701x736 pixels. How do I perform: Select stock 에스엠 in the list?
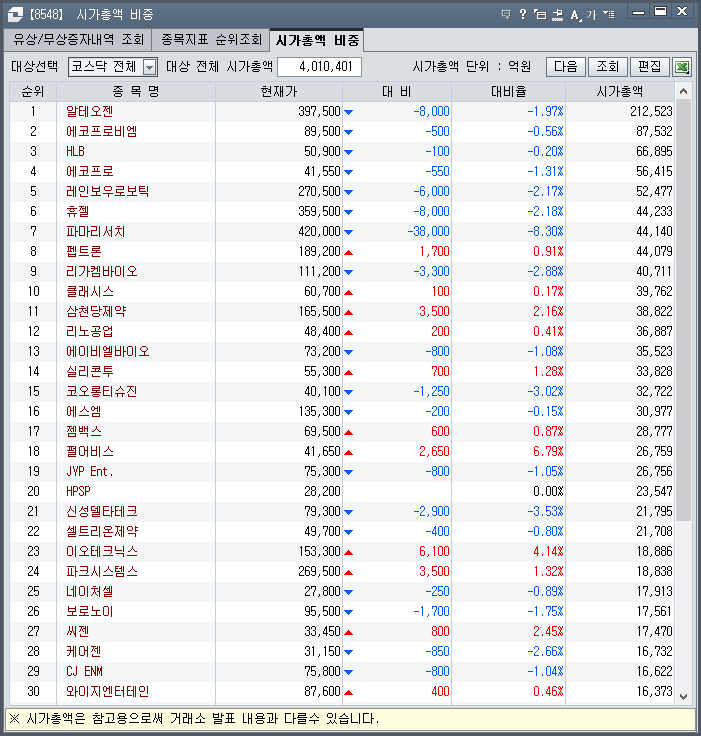point(84,412)
